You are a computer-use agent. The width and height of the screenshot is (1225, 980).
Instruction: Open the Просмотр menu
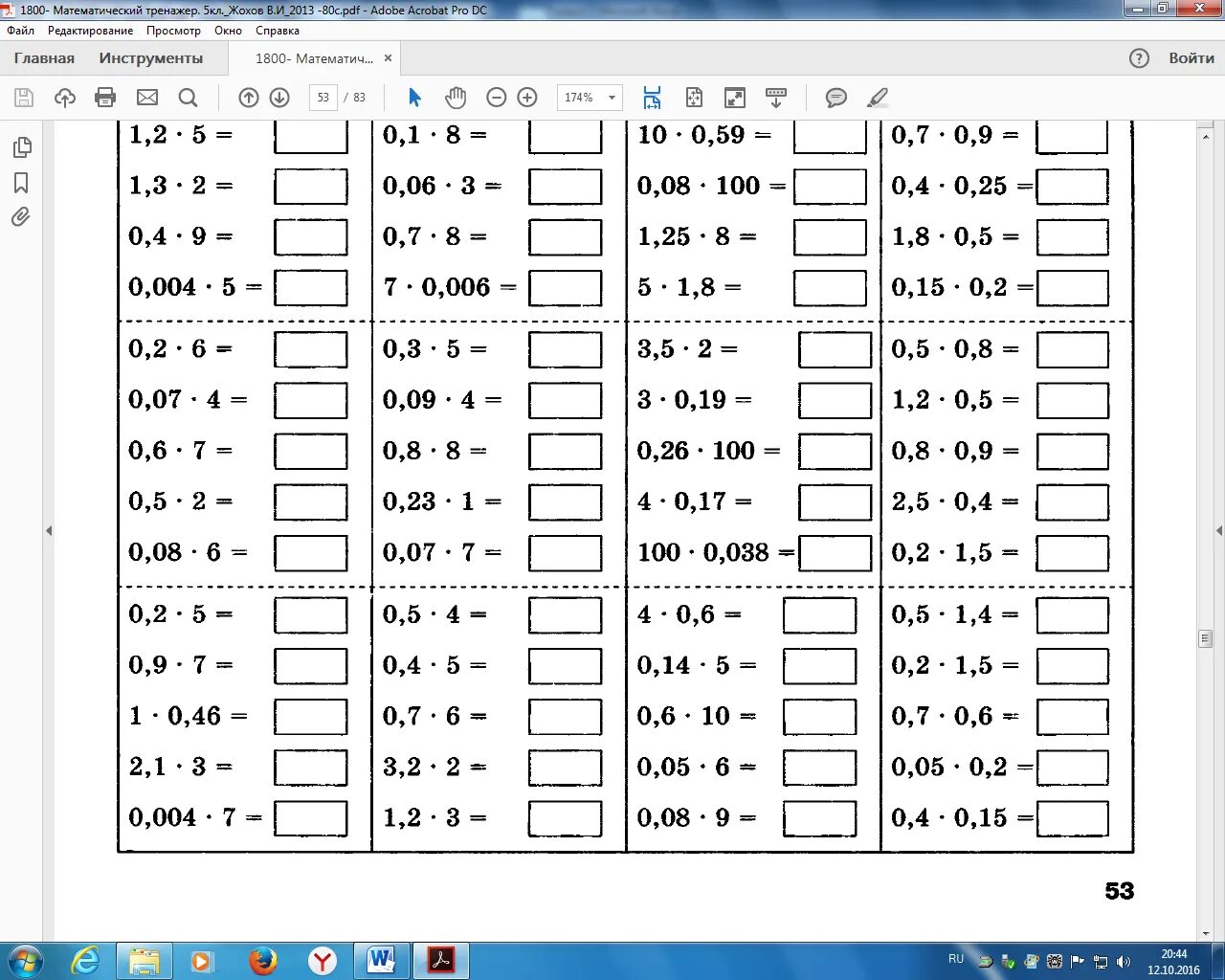pos(173,31)
